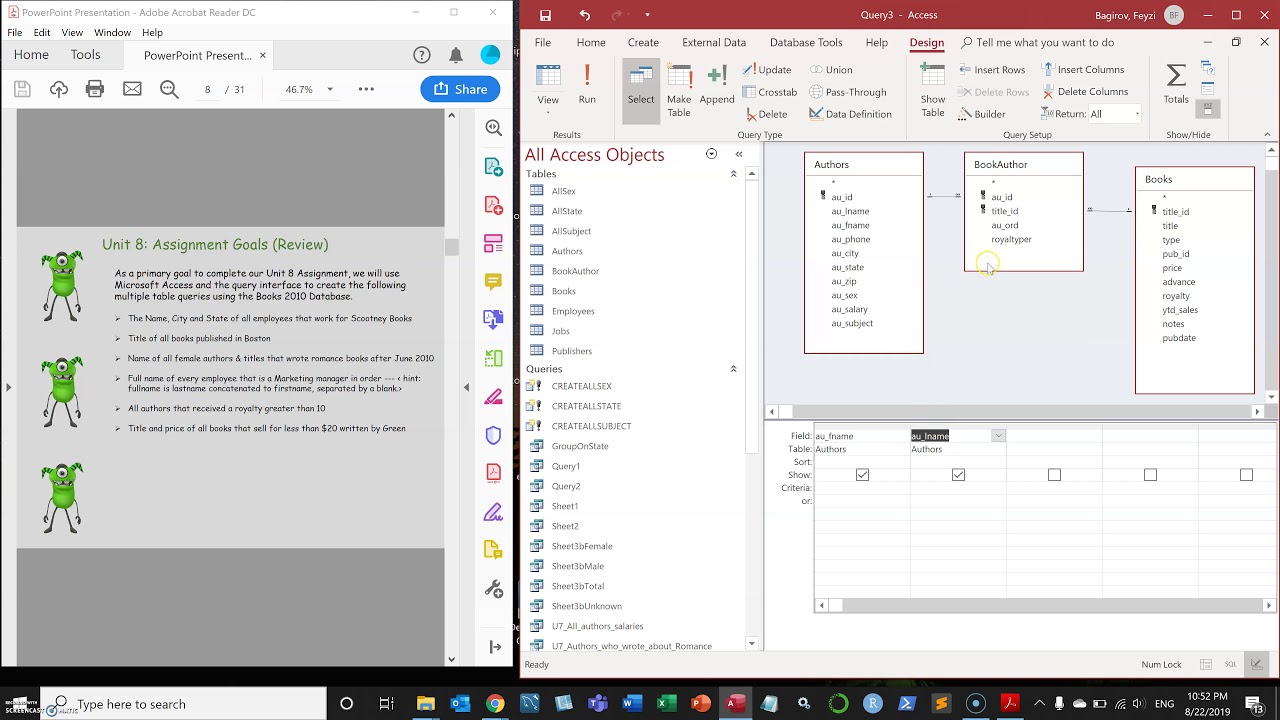Select the Append query type

717,84
